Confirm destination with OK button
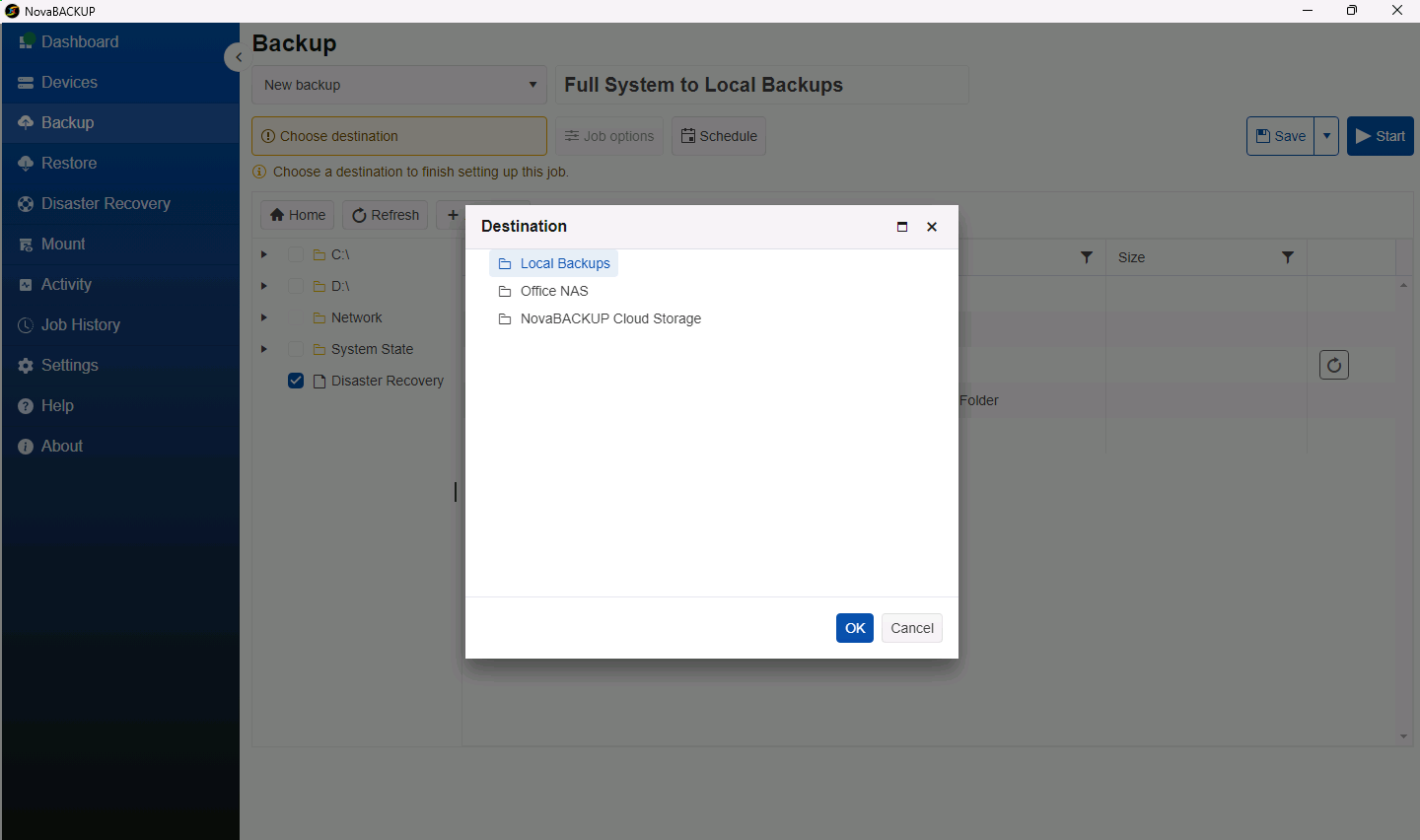The width and height of the screenshot is (1420, 840). 855,628
